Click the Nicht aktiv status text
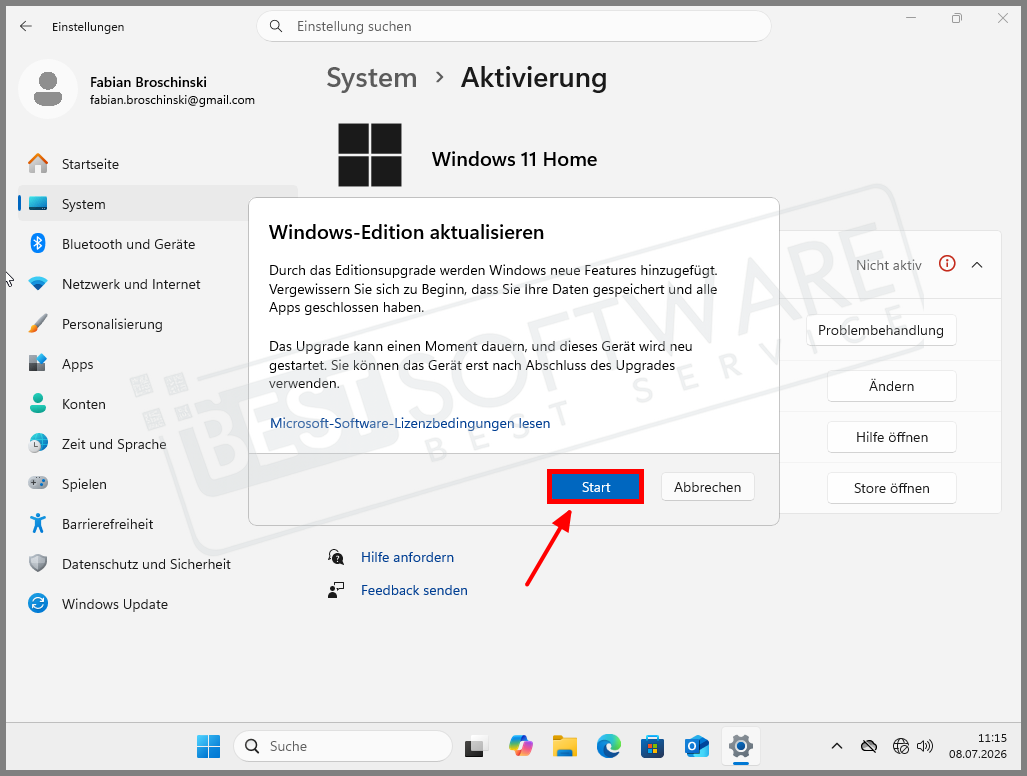 click(888, 265)
